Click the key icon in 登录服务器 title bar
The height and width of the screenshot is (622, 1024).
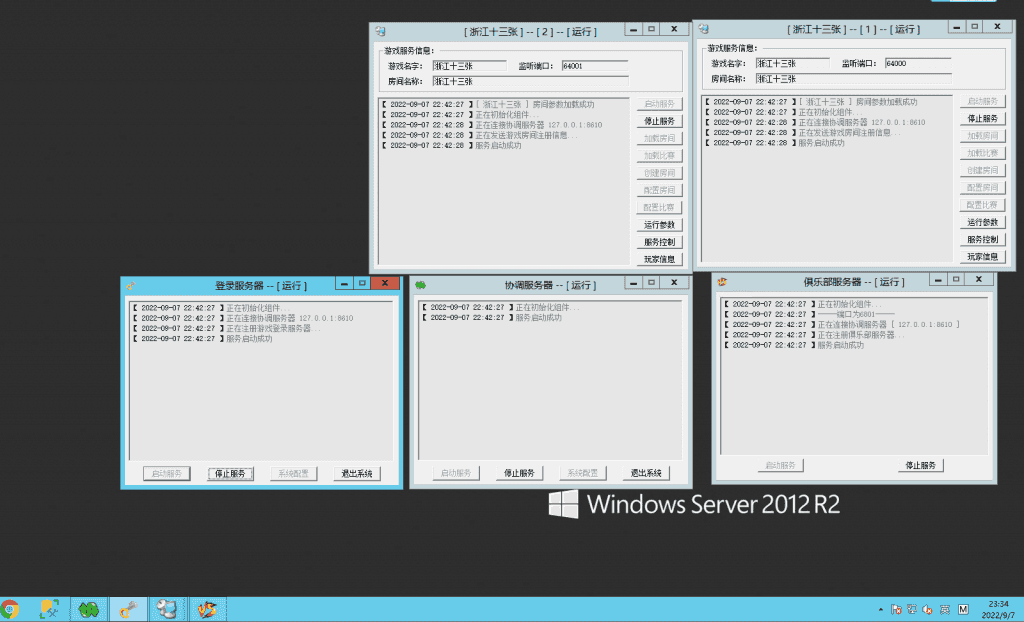coord(131,286)
